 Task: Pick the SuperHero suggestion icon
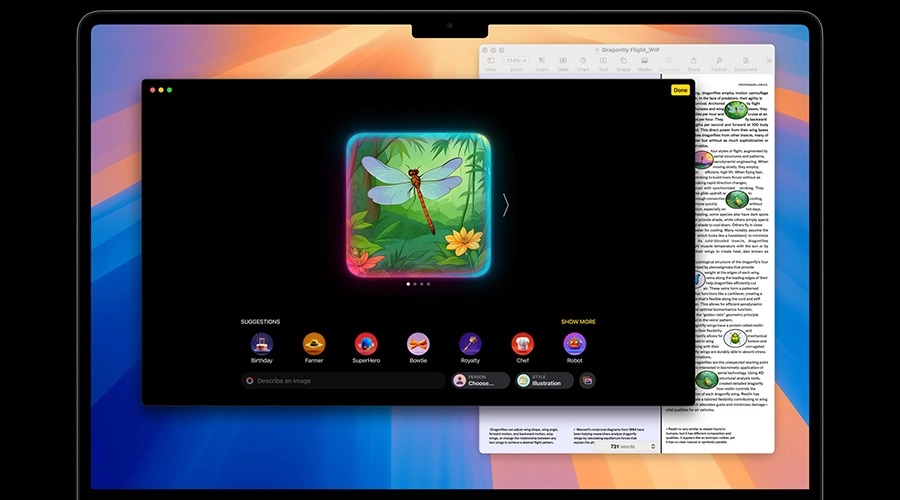pos(366,344)
